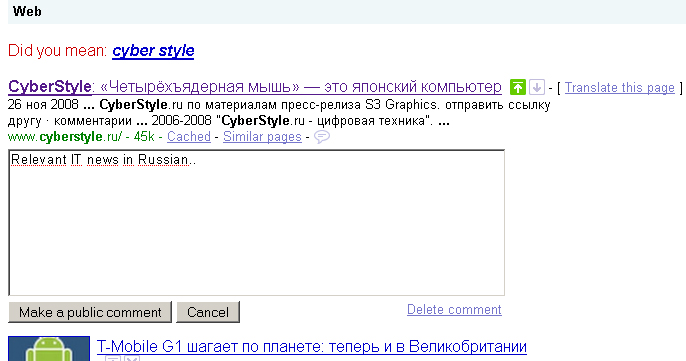Open the T-Mobile G1 result link
Screen dimensions: 686x361
click(312, 347)
